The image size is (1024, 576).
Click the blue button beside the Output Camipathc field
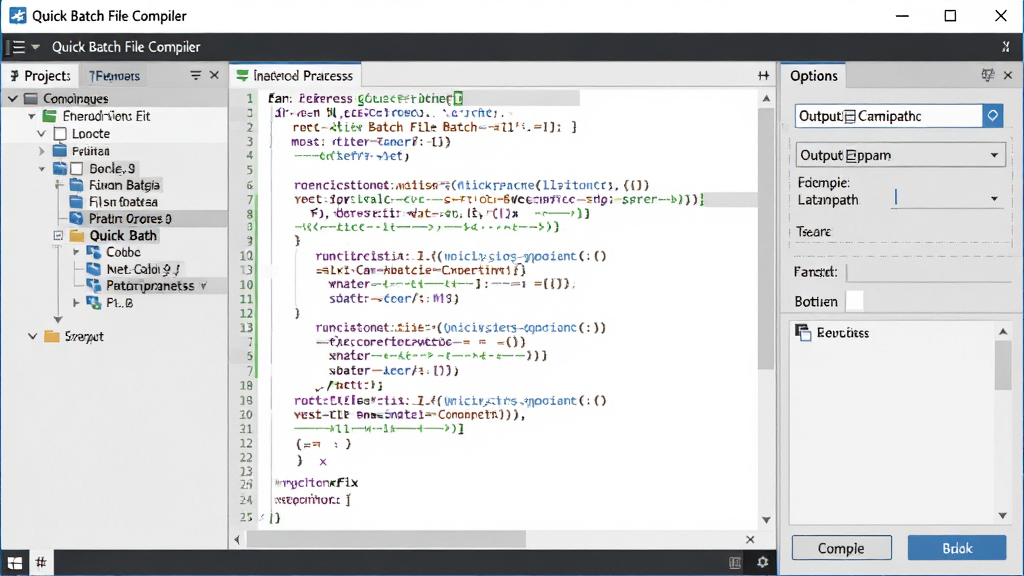pos(993,116)
